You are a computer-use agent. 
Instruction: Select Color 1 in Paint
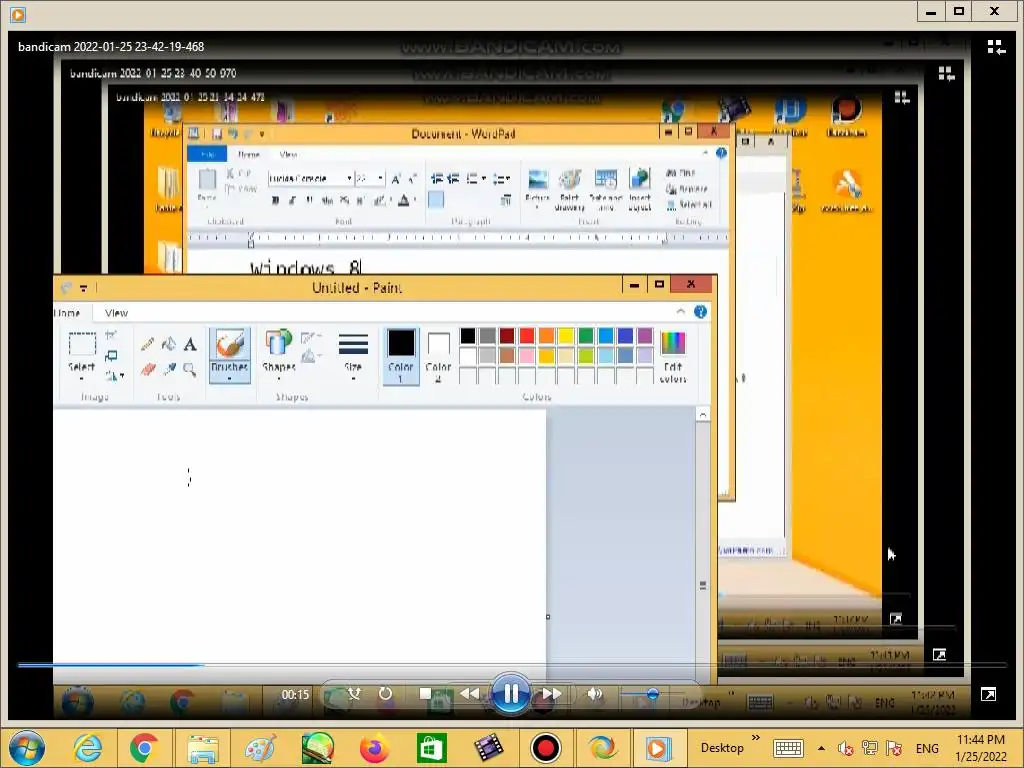401,356
